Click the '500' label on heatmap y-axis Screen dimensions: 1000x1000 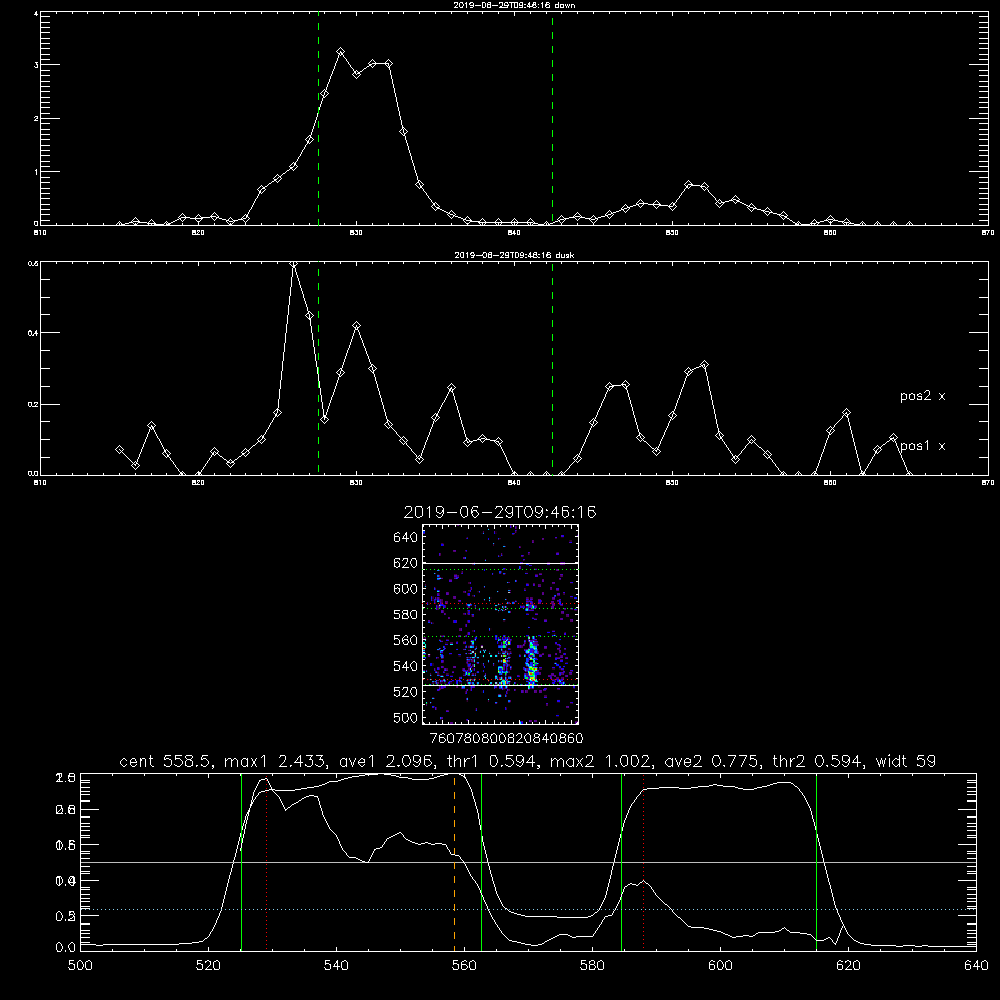click(x=406, y=718)
